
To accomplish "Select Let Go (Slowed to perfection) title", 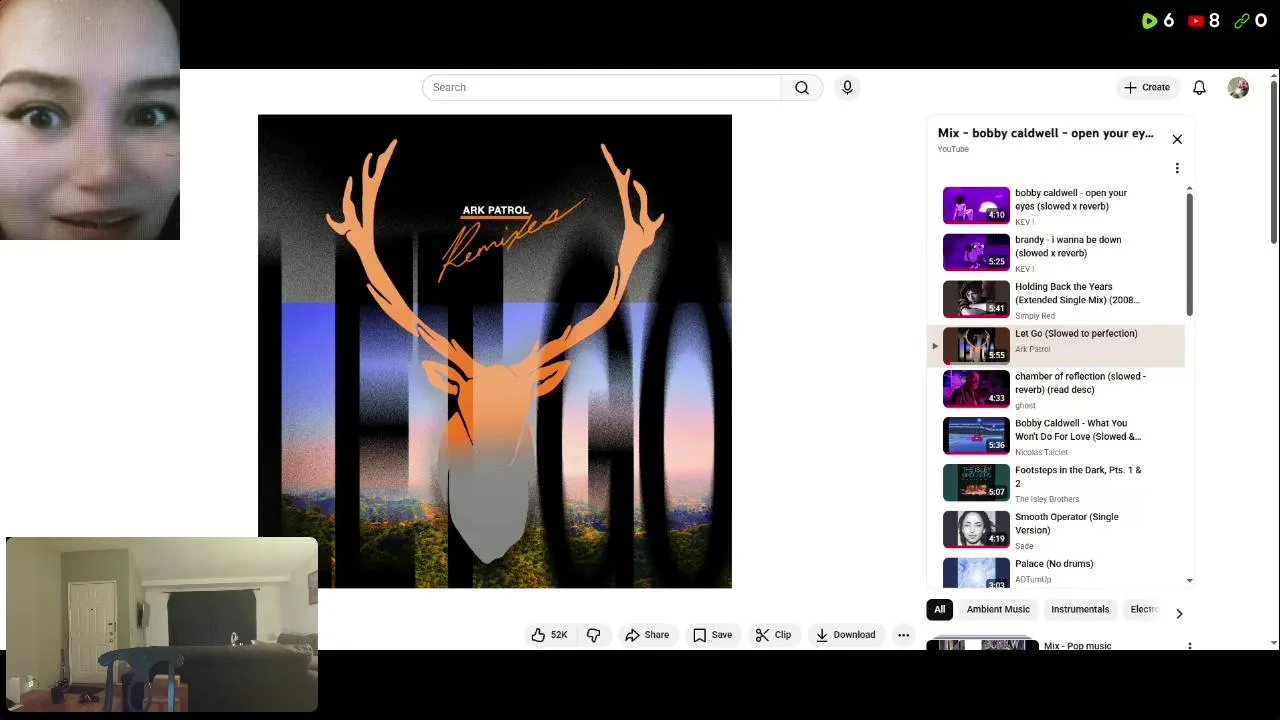I will point(1076,334).
